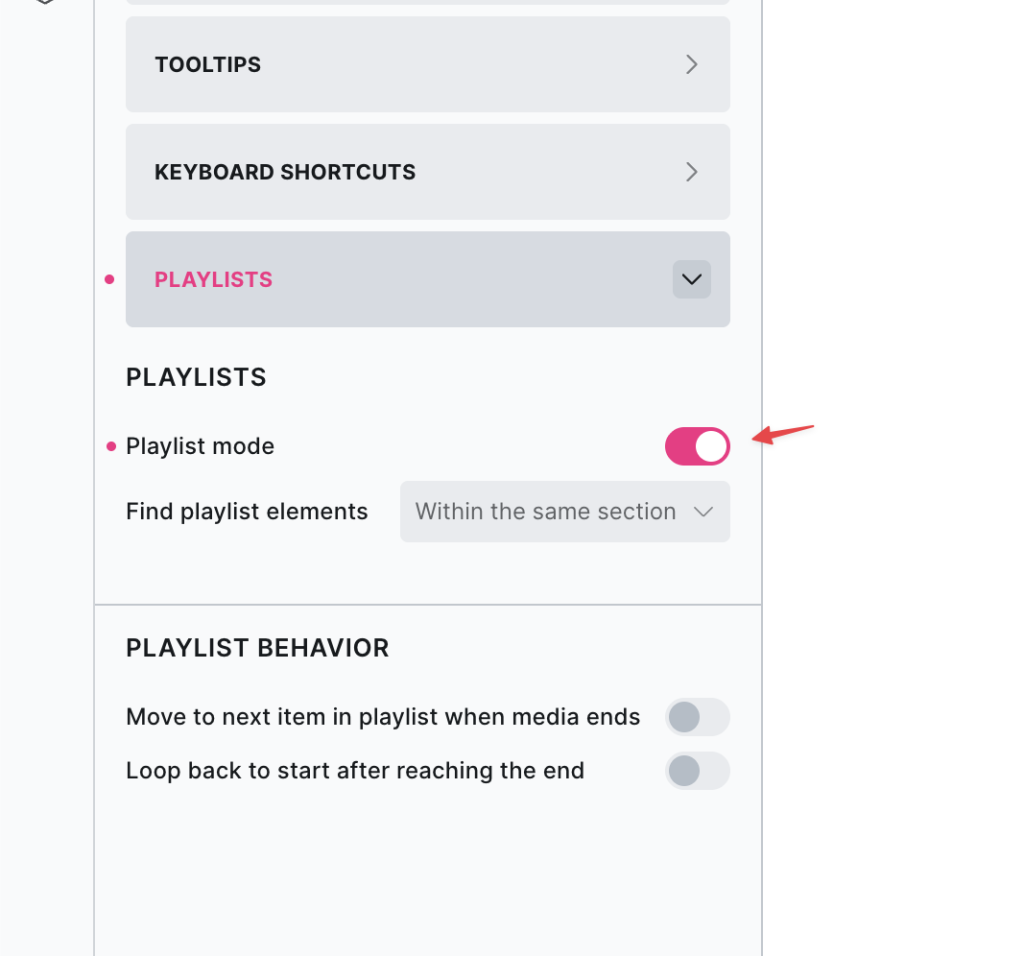Click the Playlists heading below the accordion
The width and height of the screenshot is (1024, 956).
click(x=196, y=377)
